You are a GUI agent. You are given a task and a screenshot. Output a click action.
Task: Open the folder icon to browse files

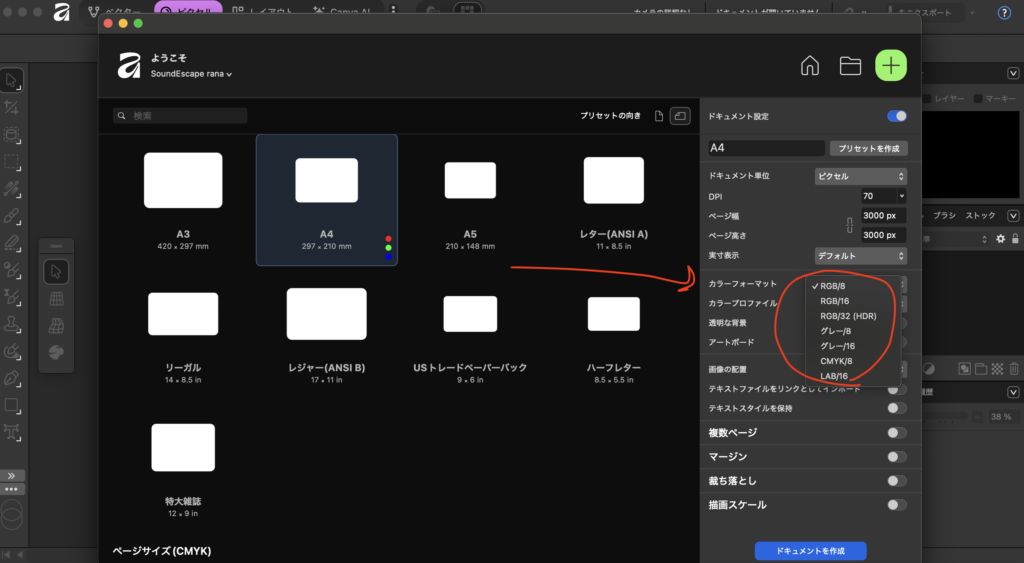point(850,66)
